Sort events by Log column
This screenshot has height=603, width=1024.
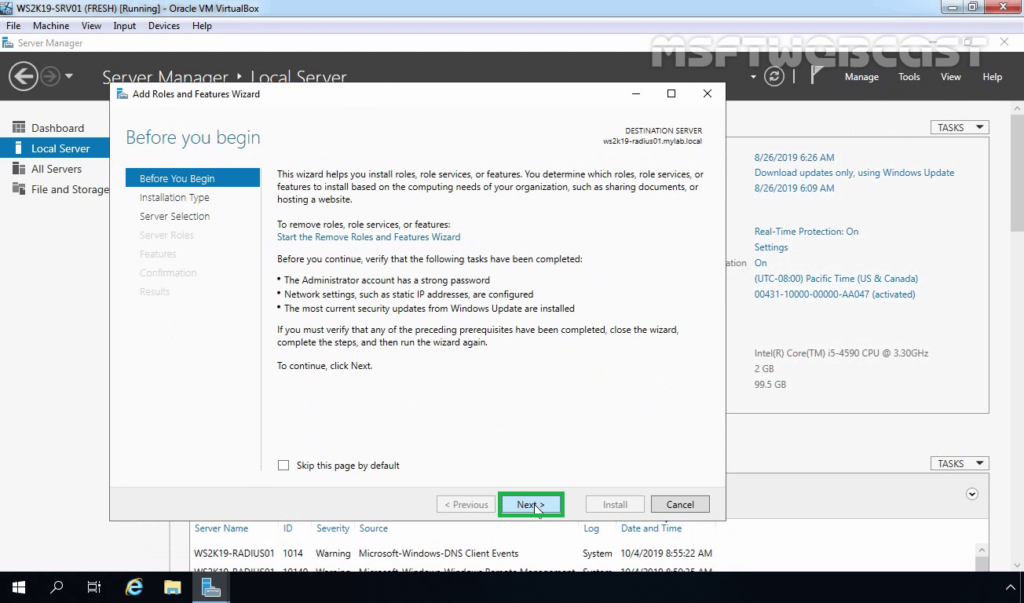point(591,528)
